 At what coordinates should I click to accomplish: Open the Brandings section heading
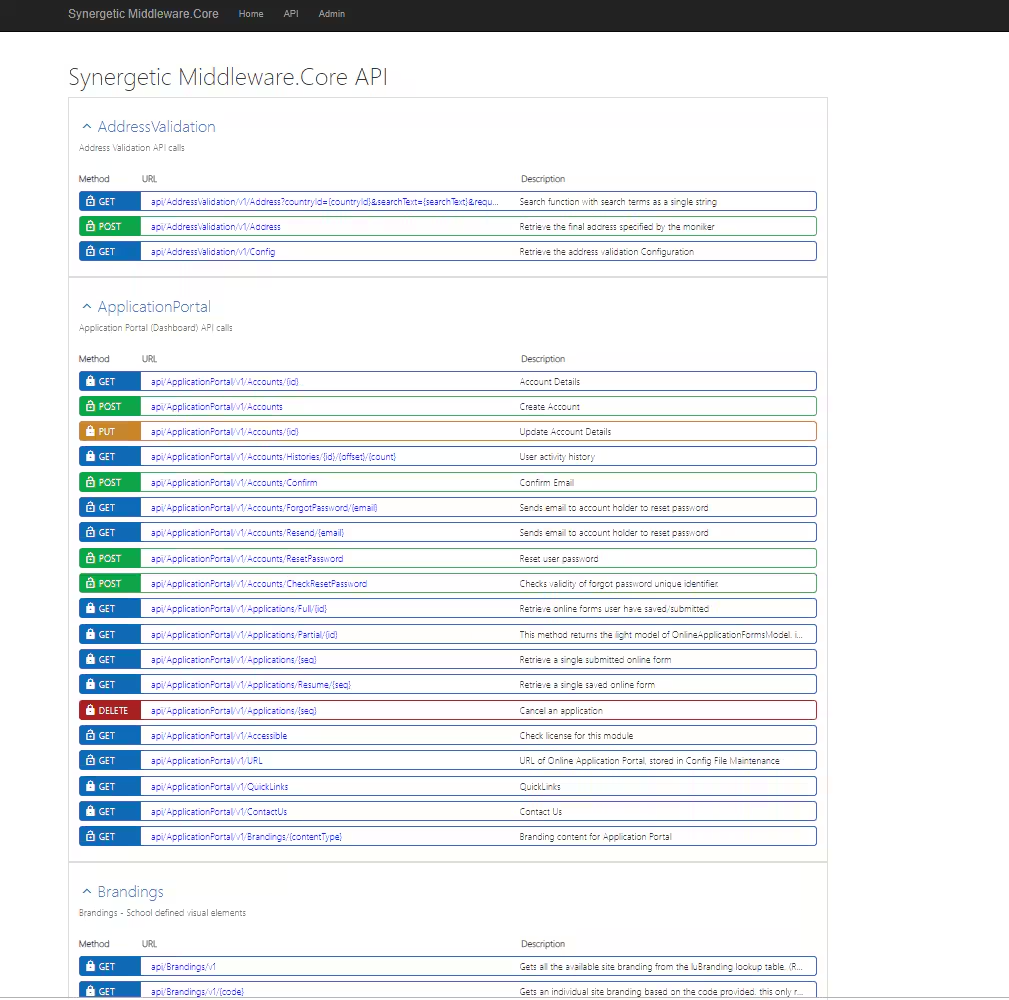131,892
